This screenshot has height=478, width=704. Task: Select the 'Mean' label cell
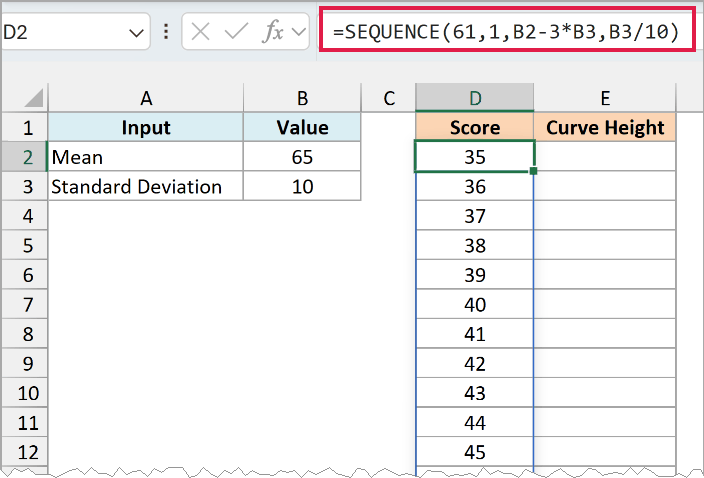coord(146,157)
